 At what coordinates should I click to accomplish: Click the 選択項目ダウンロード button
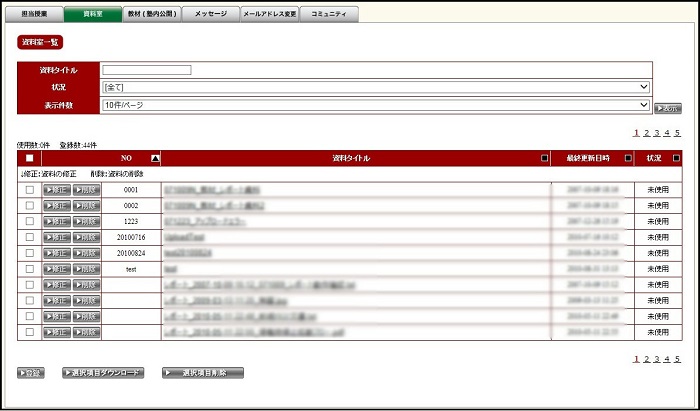pos(103,373)
